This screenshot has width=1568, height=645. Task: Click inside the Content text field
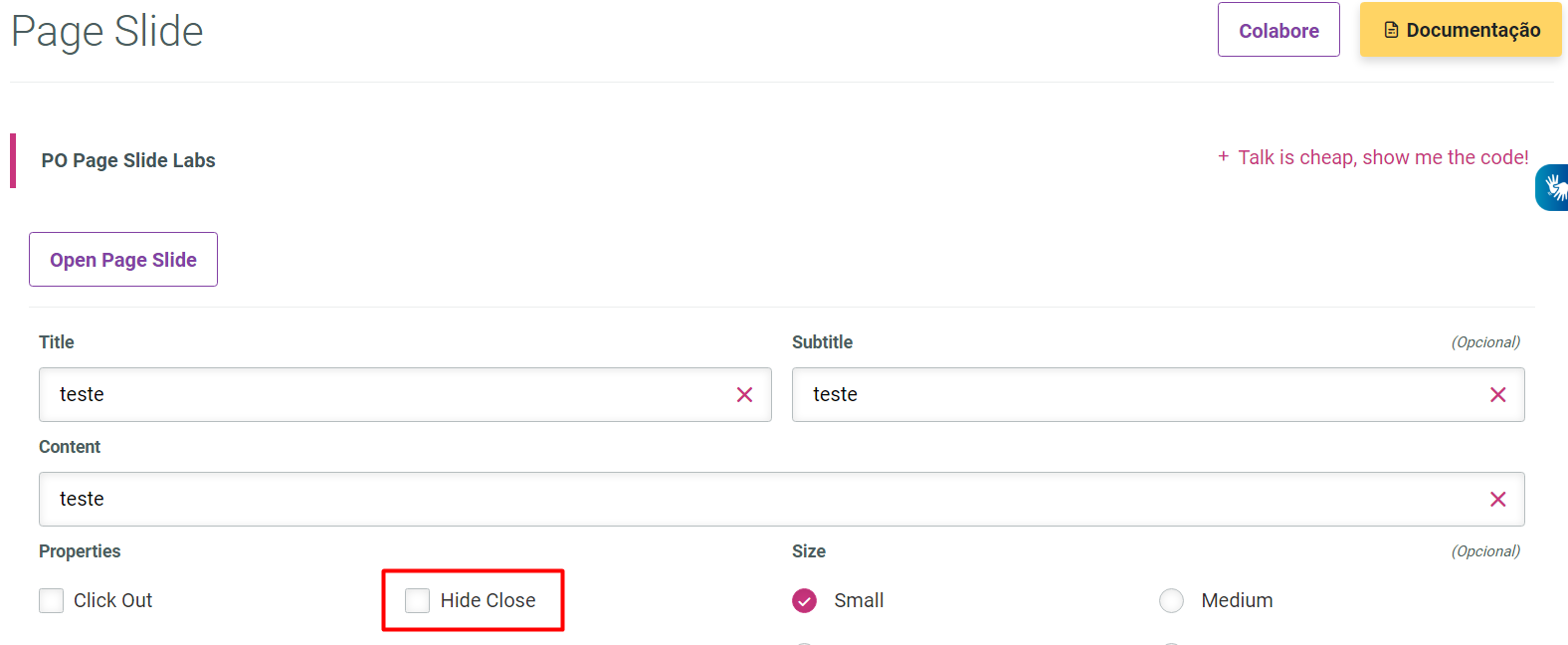[x=696, y=499]
